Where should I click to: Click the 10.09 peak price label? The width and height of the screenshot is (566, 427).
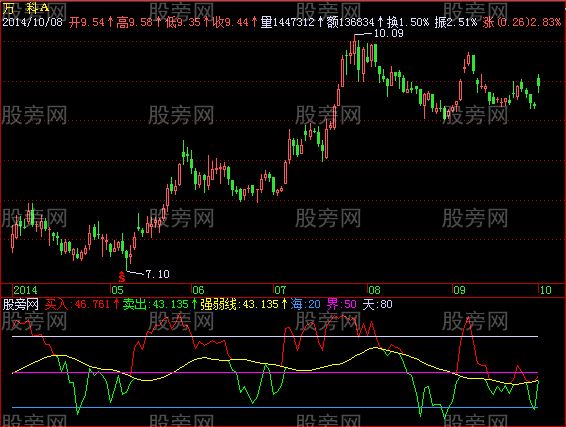388,34
